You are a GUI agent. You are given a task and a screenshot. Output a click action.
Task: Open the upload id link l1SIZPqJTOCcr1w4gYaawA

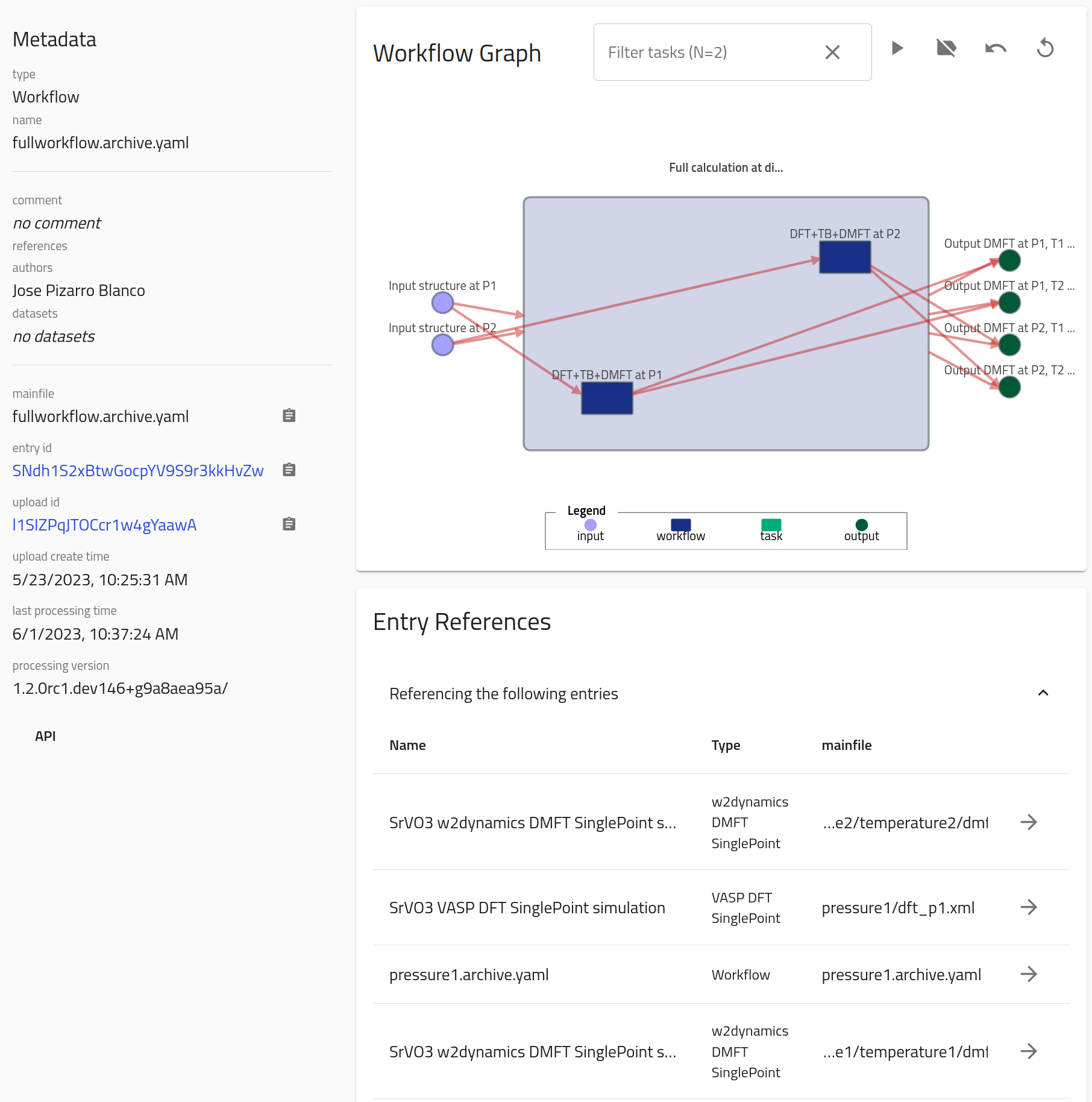click(104, 525)
